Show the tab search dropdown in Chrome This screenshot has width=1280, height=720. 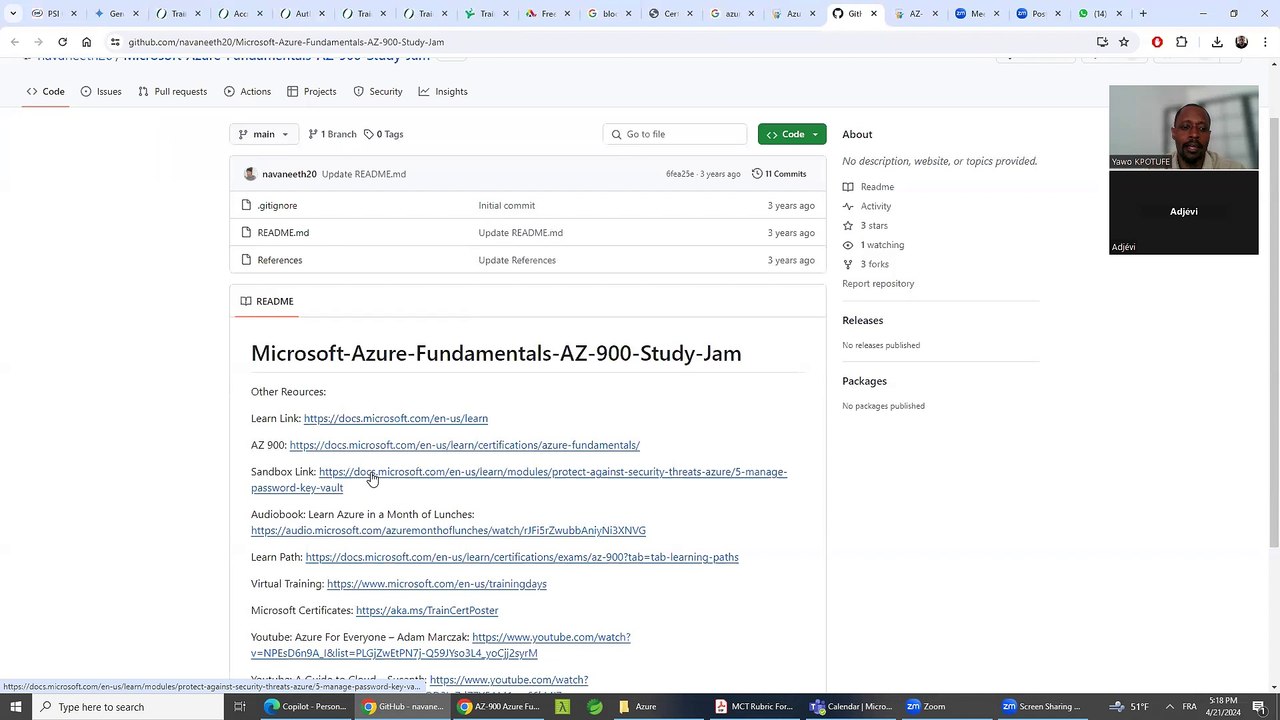[x=14, y=14]
